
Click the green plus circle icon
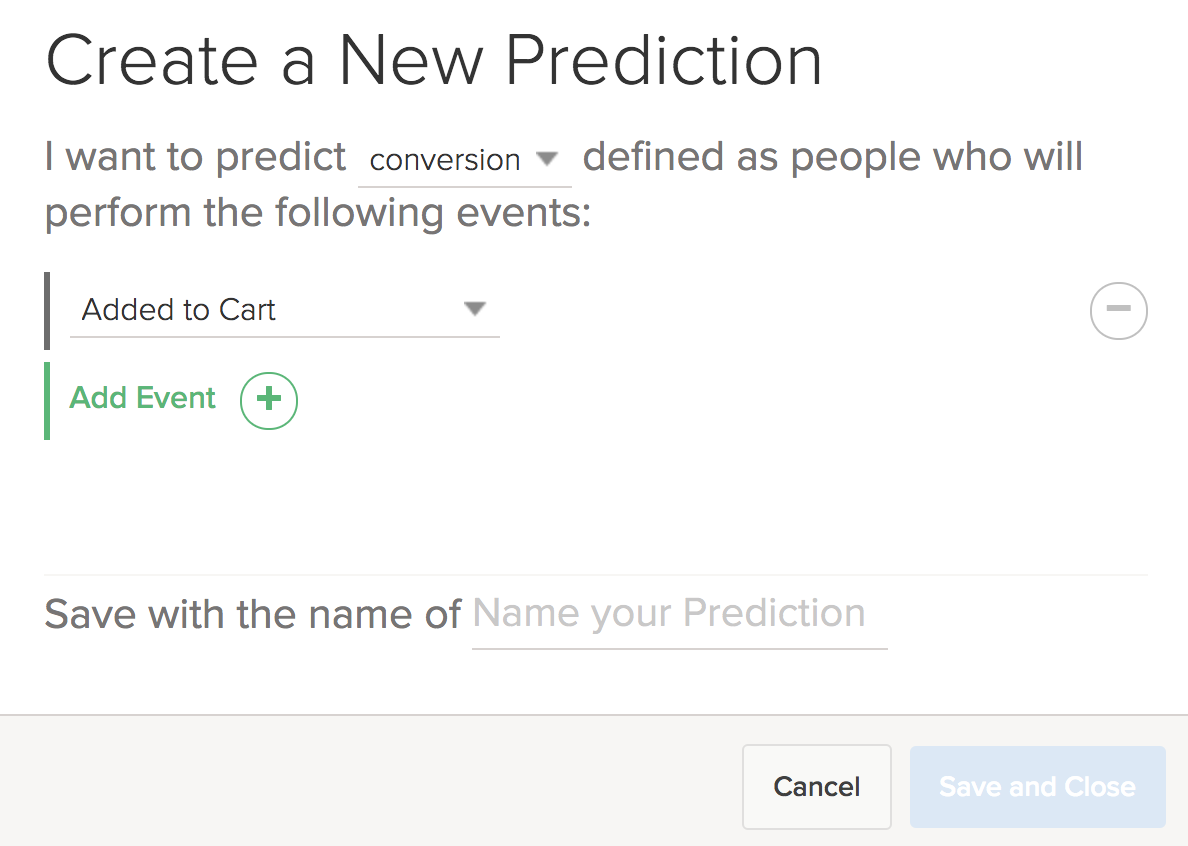(x=268, y=399)
